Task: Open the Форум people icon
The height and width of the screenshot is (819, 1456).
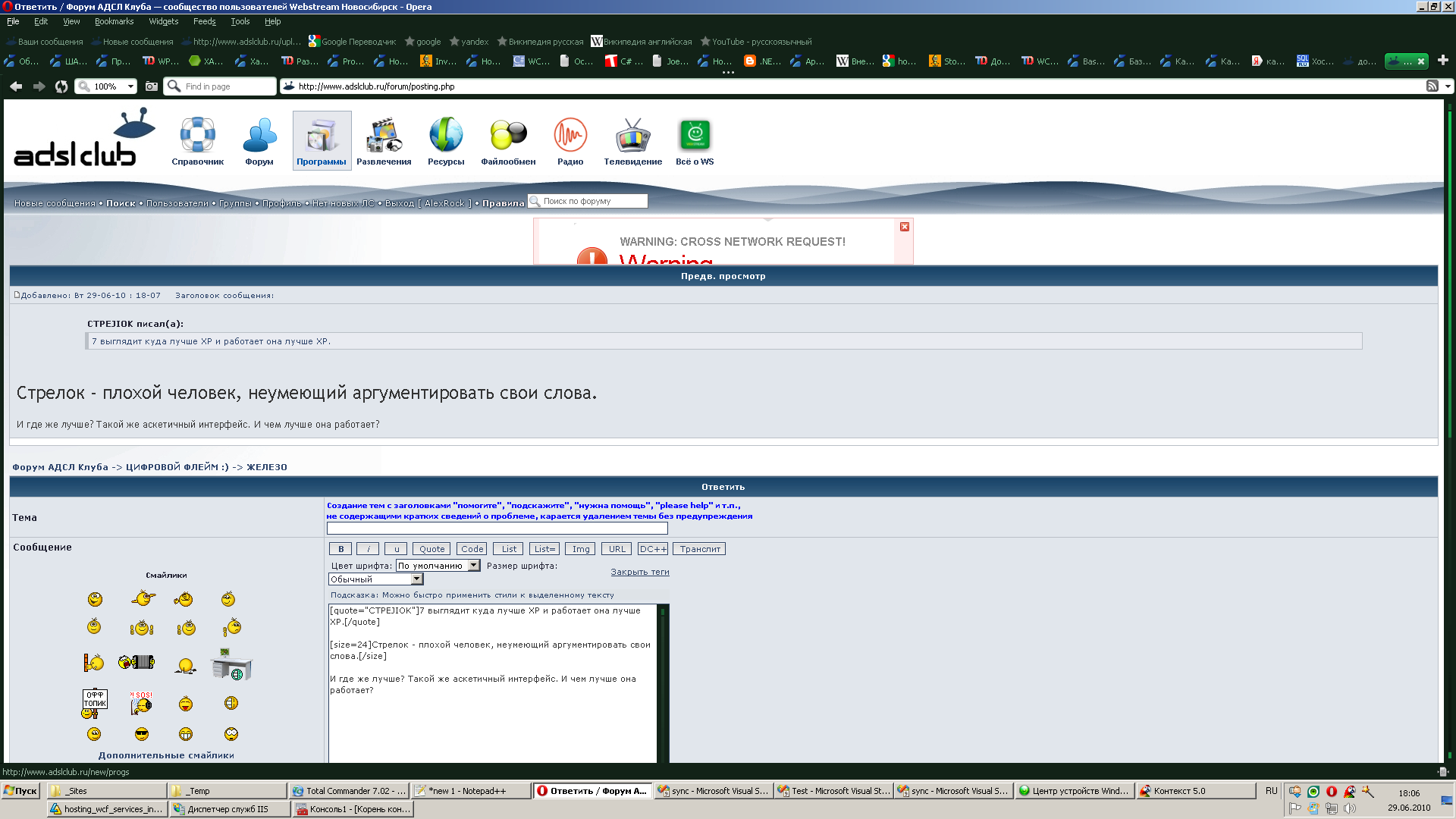Action: pos(259,141)
